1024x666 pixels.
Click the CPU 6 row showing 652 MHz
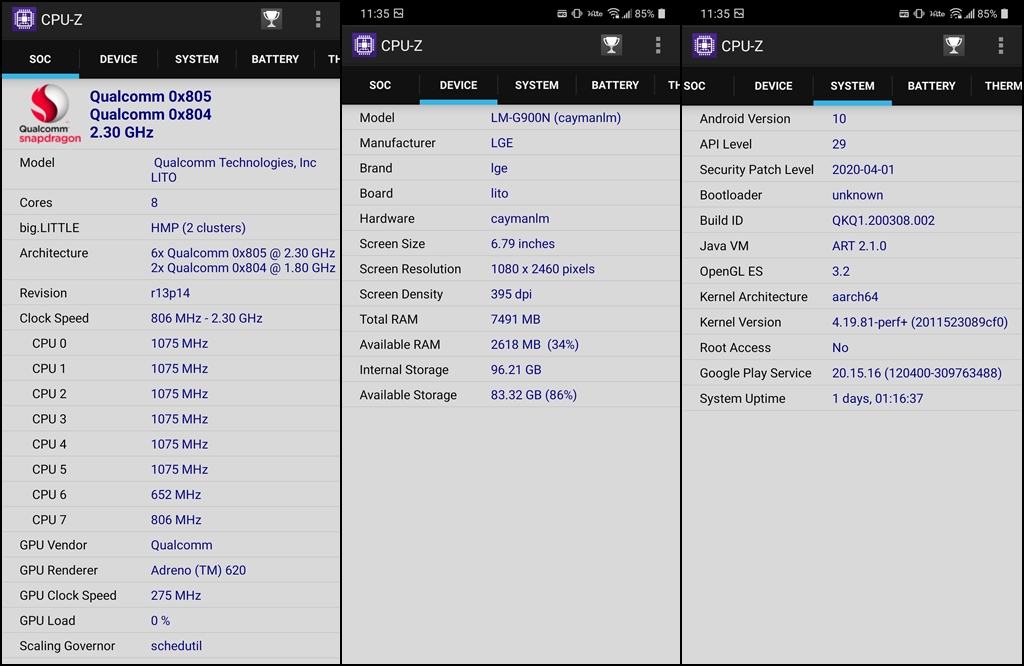click(171, 495)
